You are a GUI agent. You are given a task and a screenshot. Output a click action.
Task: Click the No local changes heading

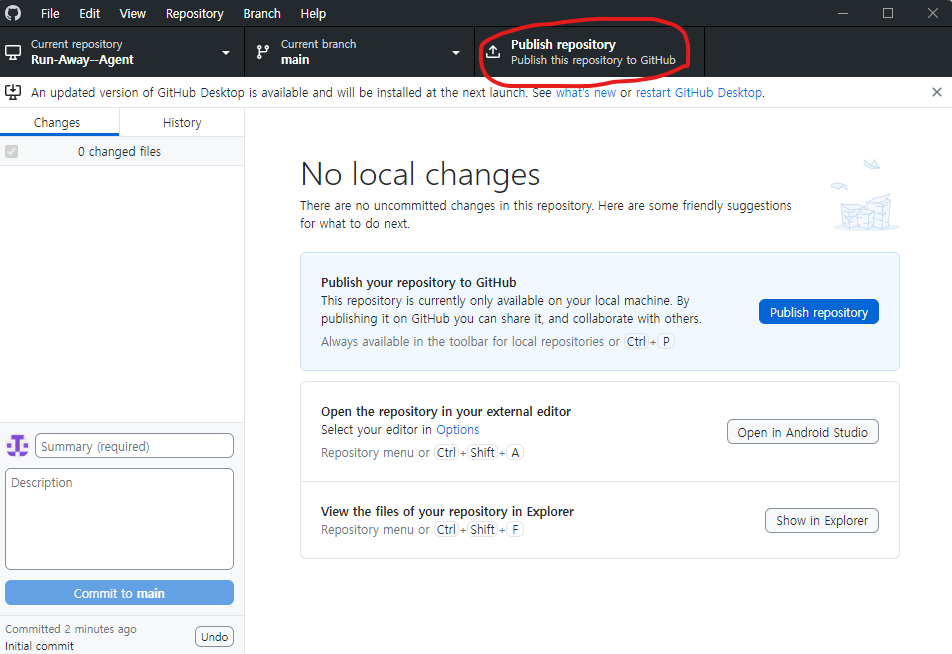(420, 174)
